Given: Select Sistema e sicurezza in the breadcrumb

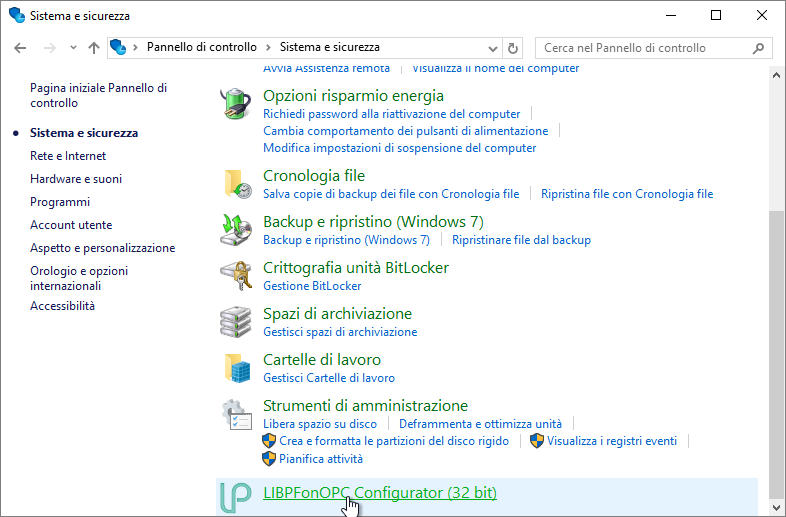Looking at the screenshot, I should click(x=329, y=47).
